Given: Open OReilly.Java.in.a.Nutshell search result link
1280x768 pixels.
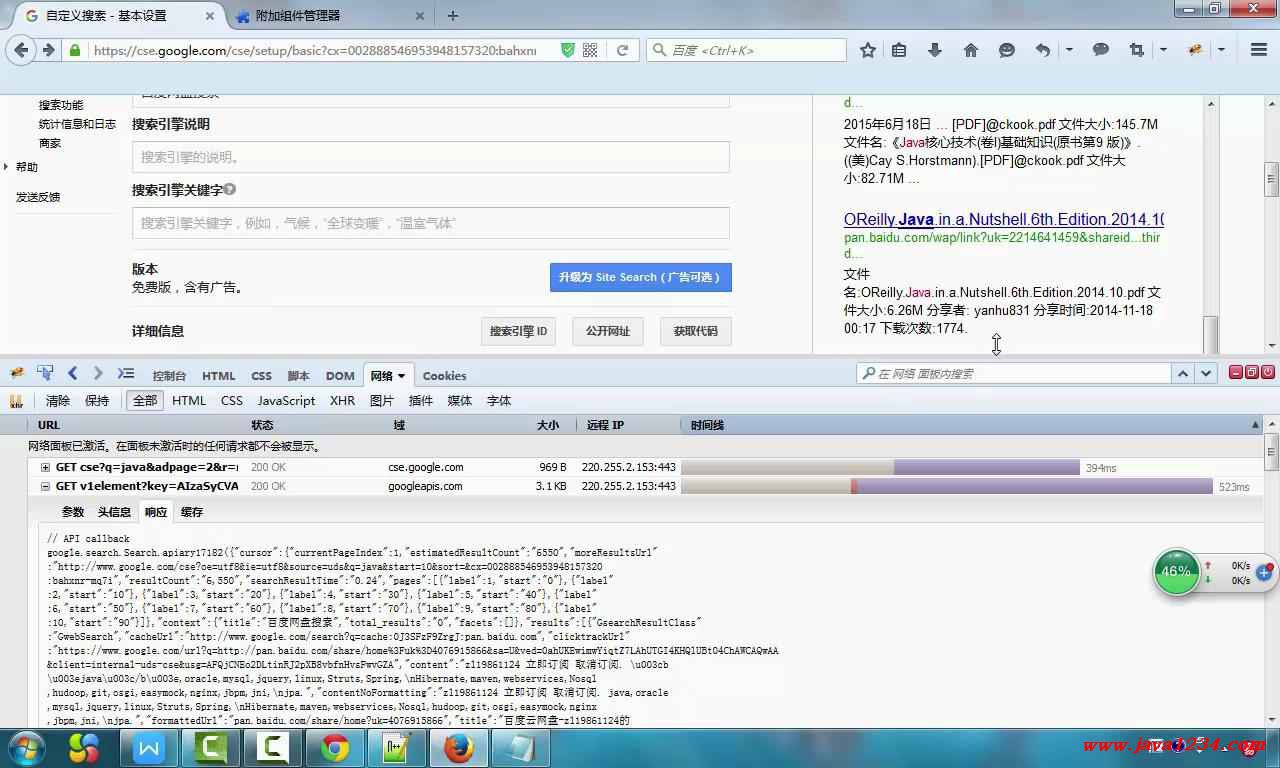Looking at the screenshot, I should click(1003, 219).
